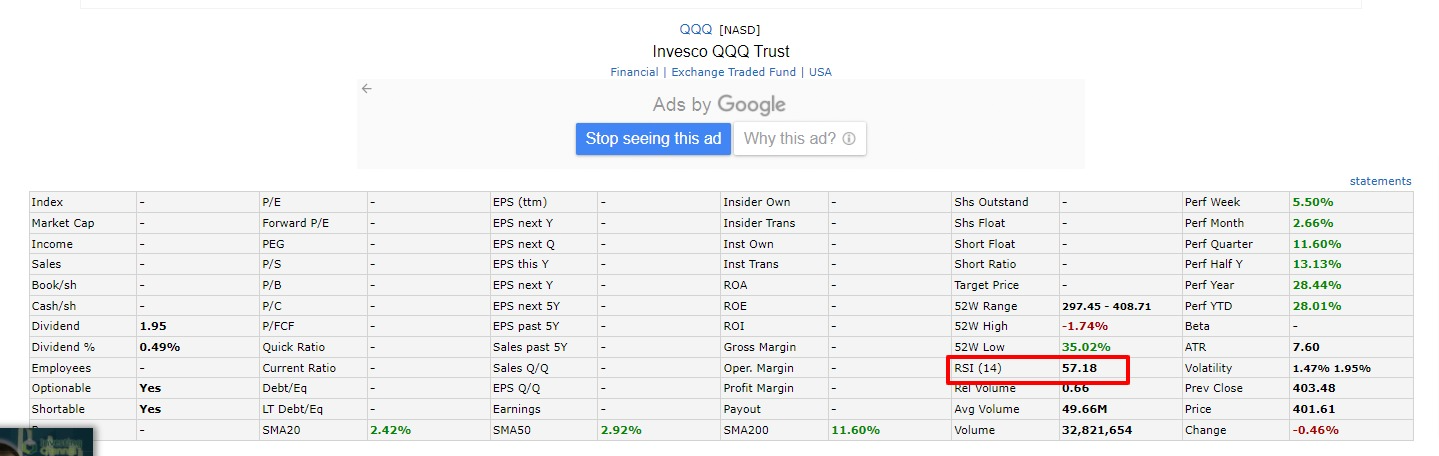Image resolution: width=1439 pixels, height=456 pixels.
Task: Click the Current Ratio label
Action: pos(300,368)
